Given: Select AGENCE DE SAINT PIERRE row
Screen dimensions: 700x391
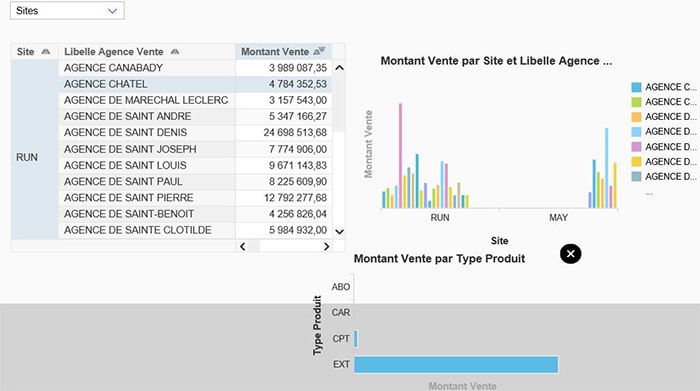Looking at the screenshot, I should coord(195,198).
